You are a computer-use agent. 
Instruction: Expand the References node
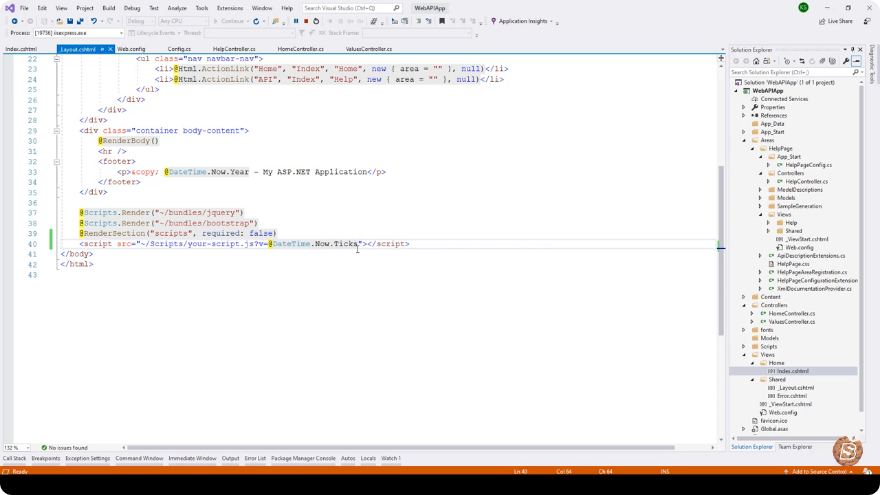[744, 116]
